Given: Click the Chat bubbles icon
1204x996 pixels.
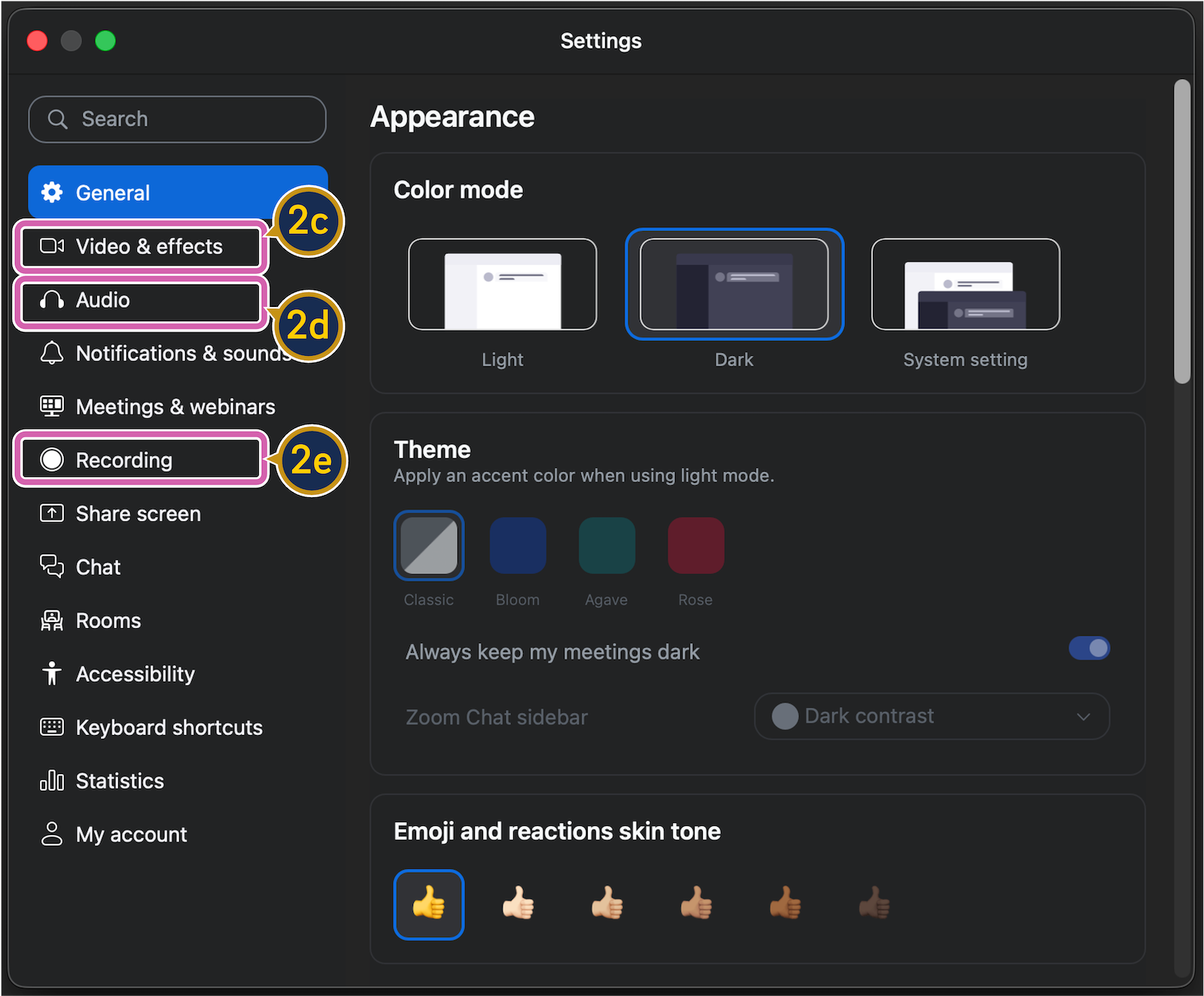Looking at the screenshot, I should 52,566.
